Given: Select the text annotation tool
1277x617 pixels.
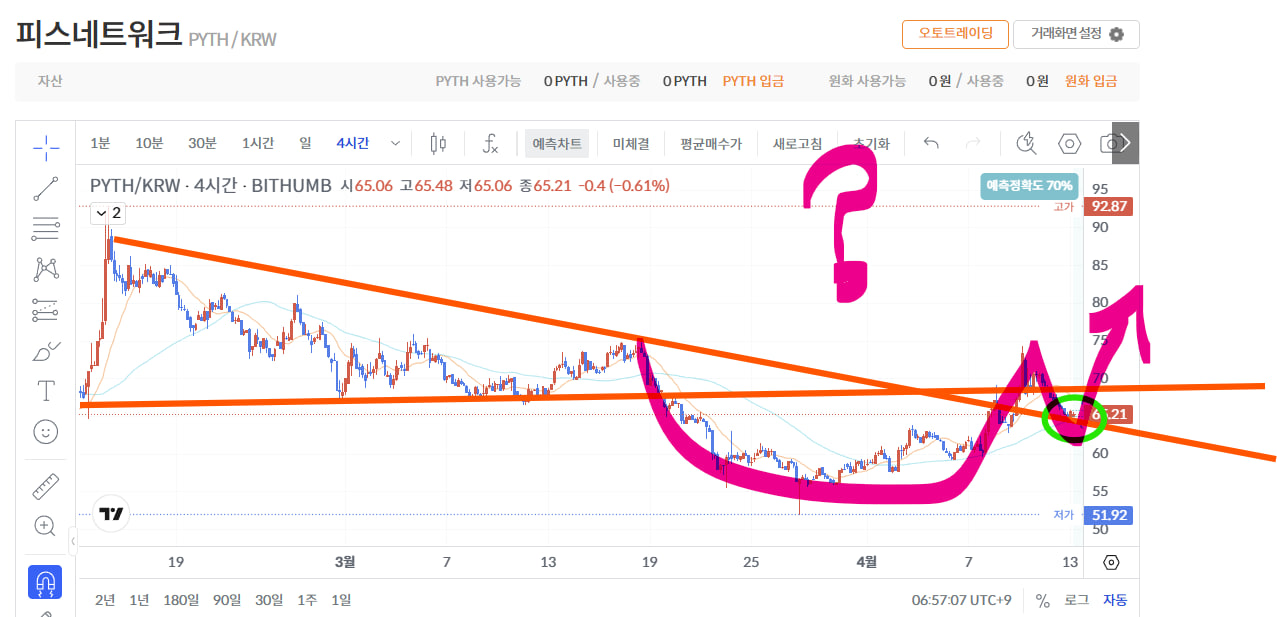Looking at the screenshot, I should point(46,390).
